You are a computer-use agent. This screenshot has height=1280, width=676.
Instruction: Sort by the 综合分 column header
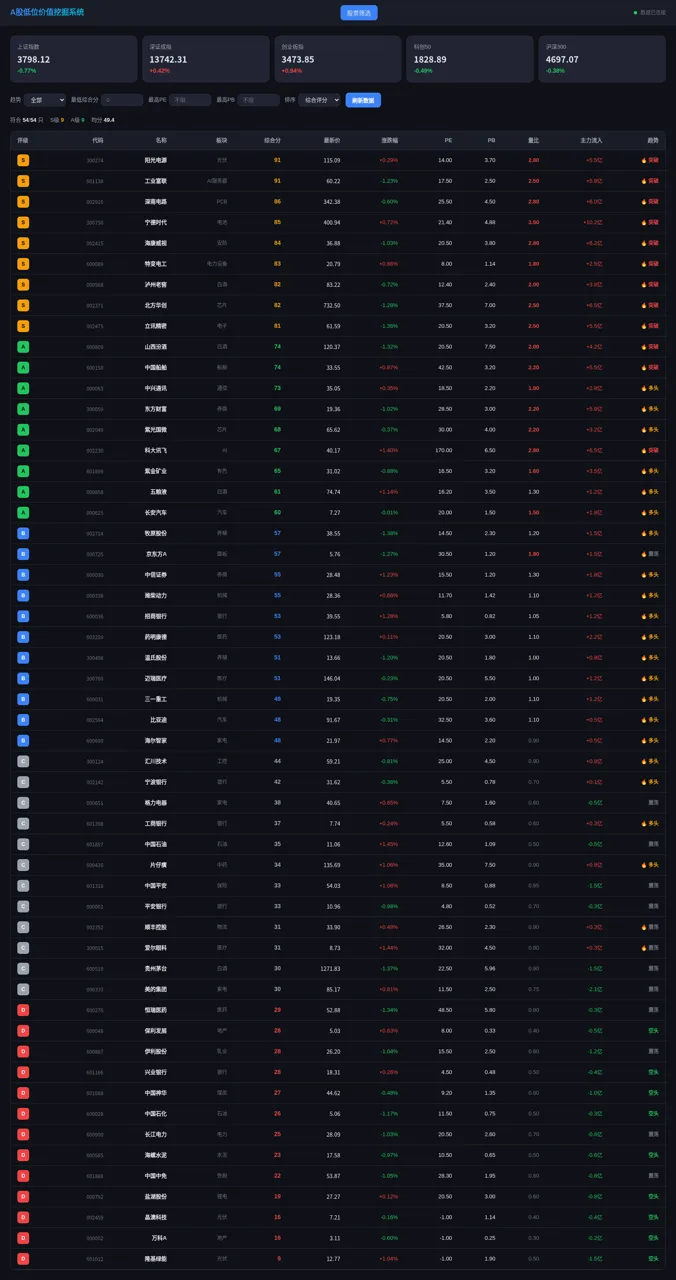click(x=272, y=140)
